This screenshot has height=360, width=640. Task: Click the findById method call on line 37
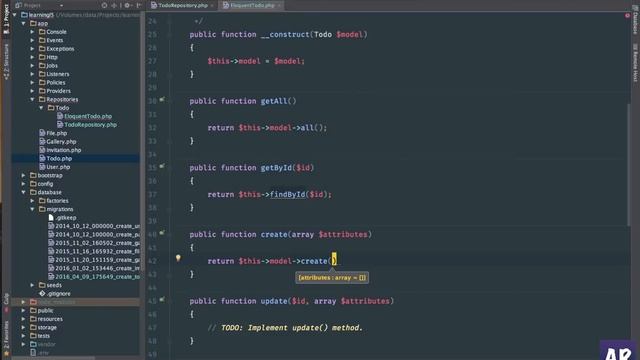287,194
